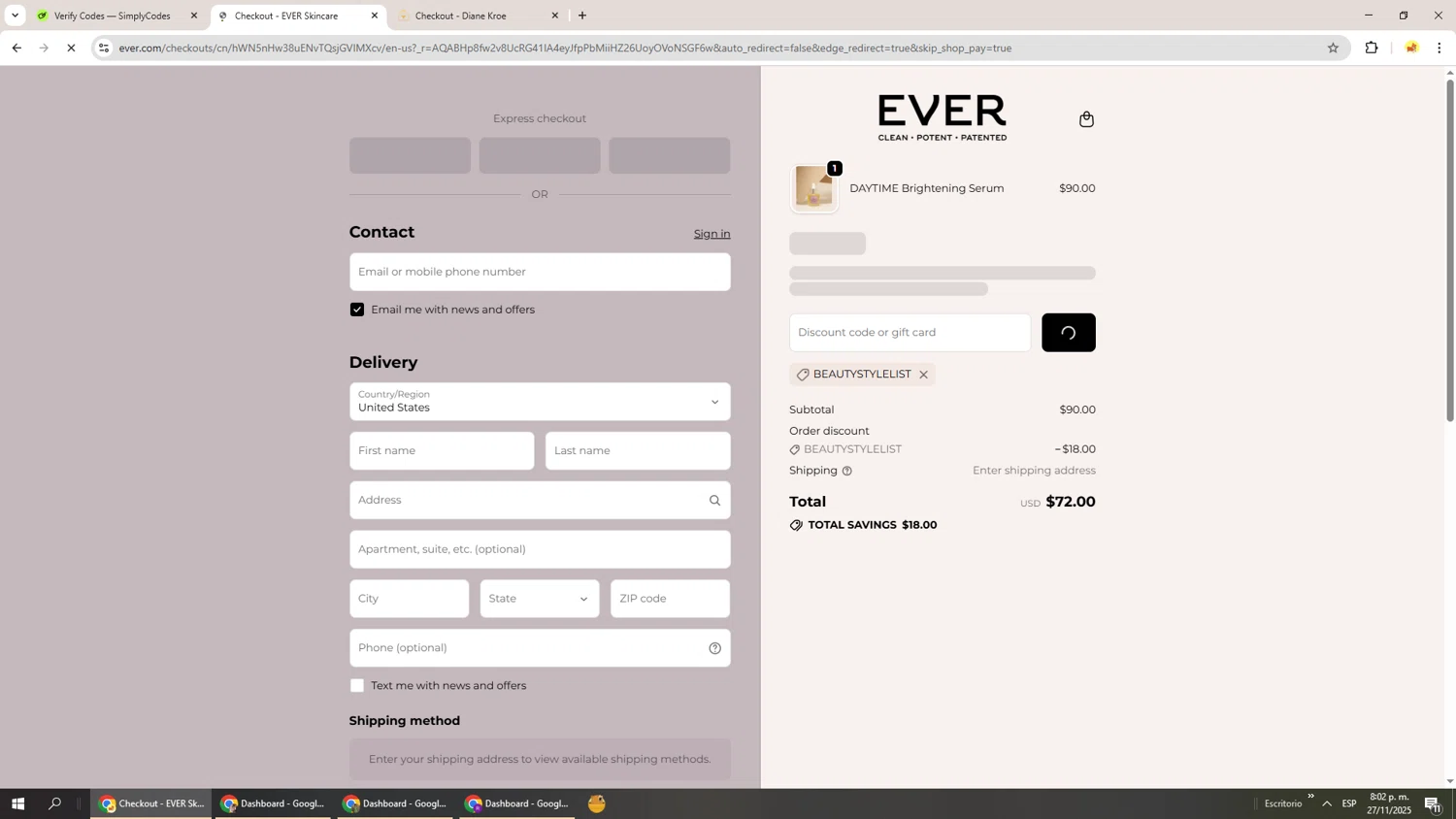This screenshot has width=1456, height=819.
Task: Focus the Last name field
Action: pos(638,451)
